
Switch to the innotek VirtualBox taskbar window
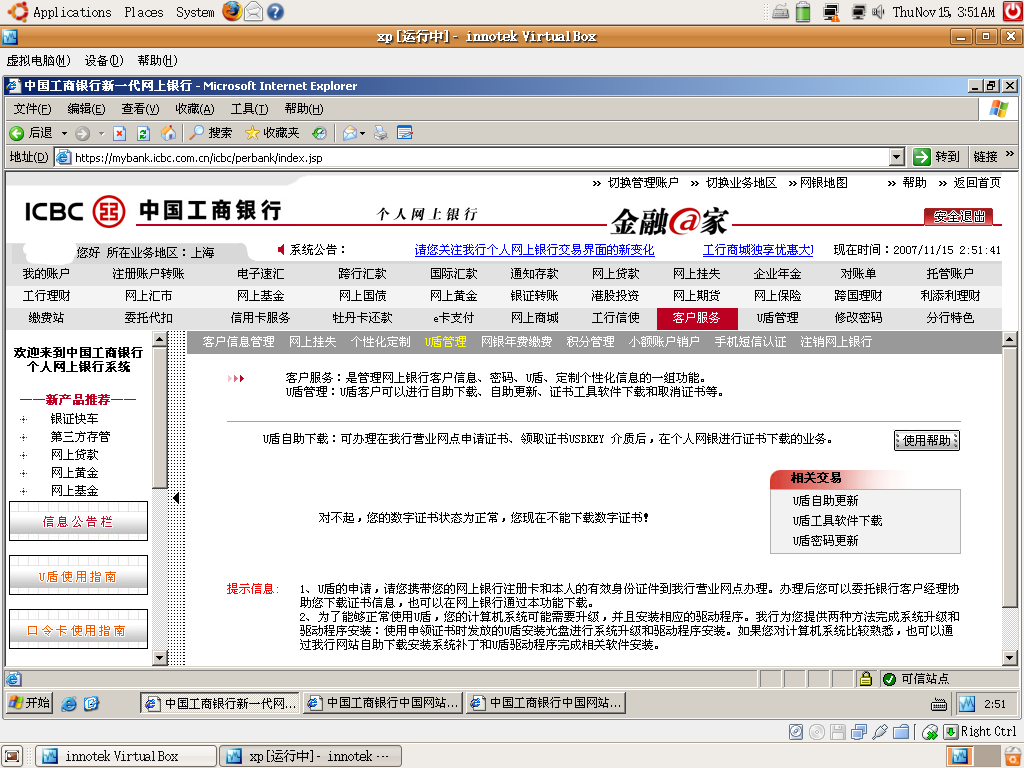coord(125,756)
